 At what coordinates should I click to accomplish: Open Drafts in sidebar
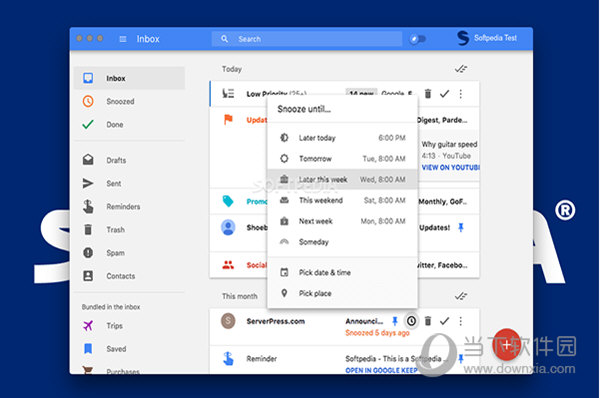coord(129,160)
